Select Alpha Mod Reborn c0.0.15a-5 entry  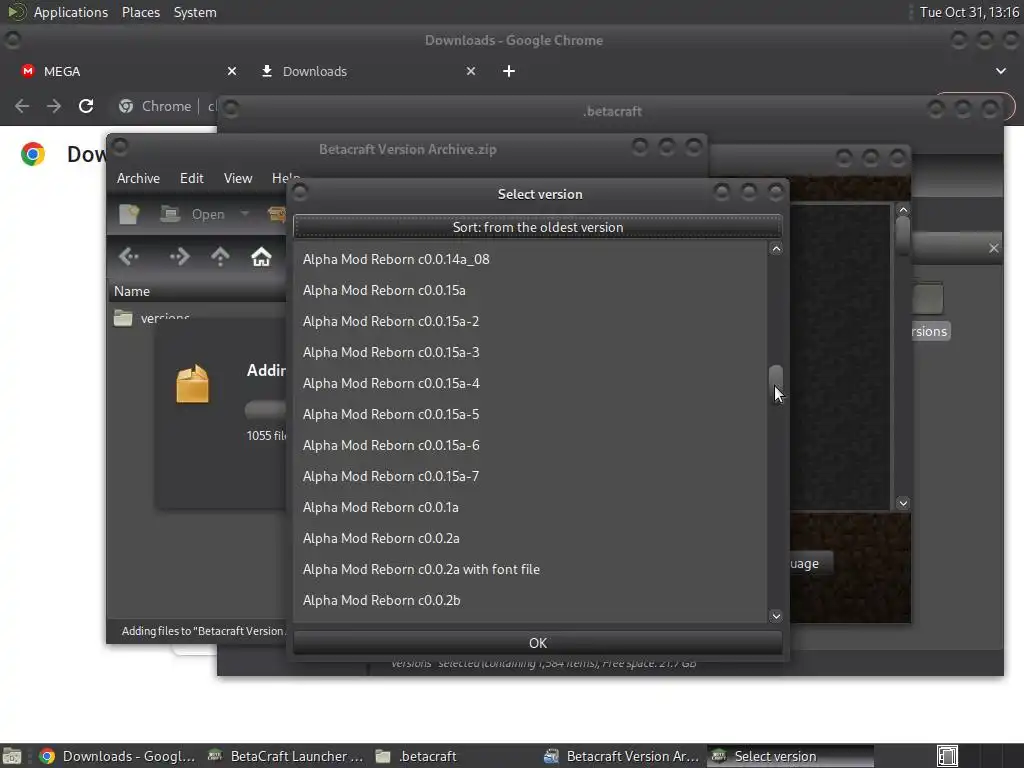[530, 415]
